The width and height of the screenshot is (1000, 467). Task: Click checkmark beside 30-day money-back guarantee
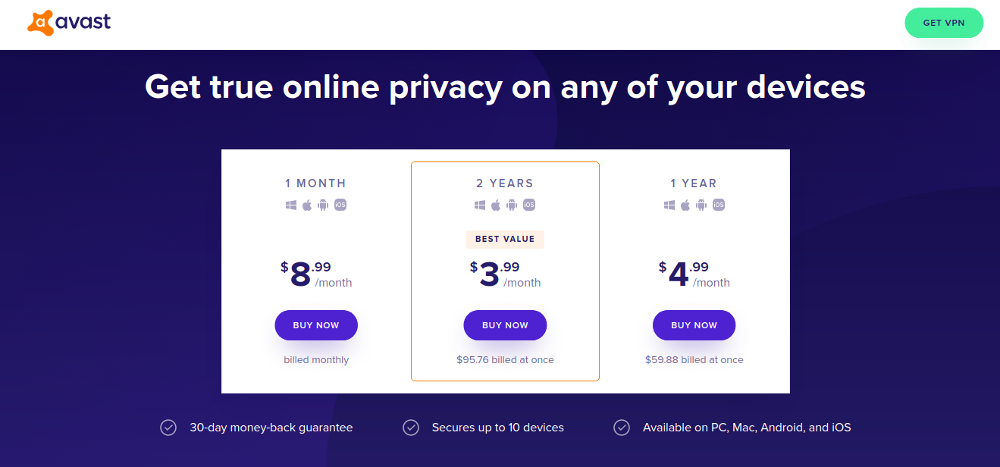pos(168,428)
